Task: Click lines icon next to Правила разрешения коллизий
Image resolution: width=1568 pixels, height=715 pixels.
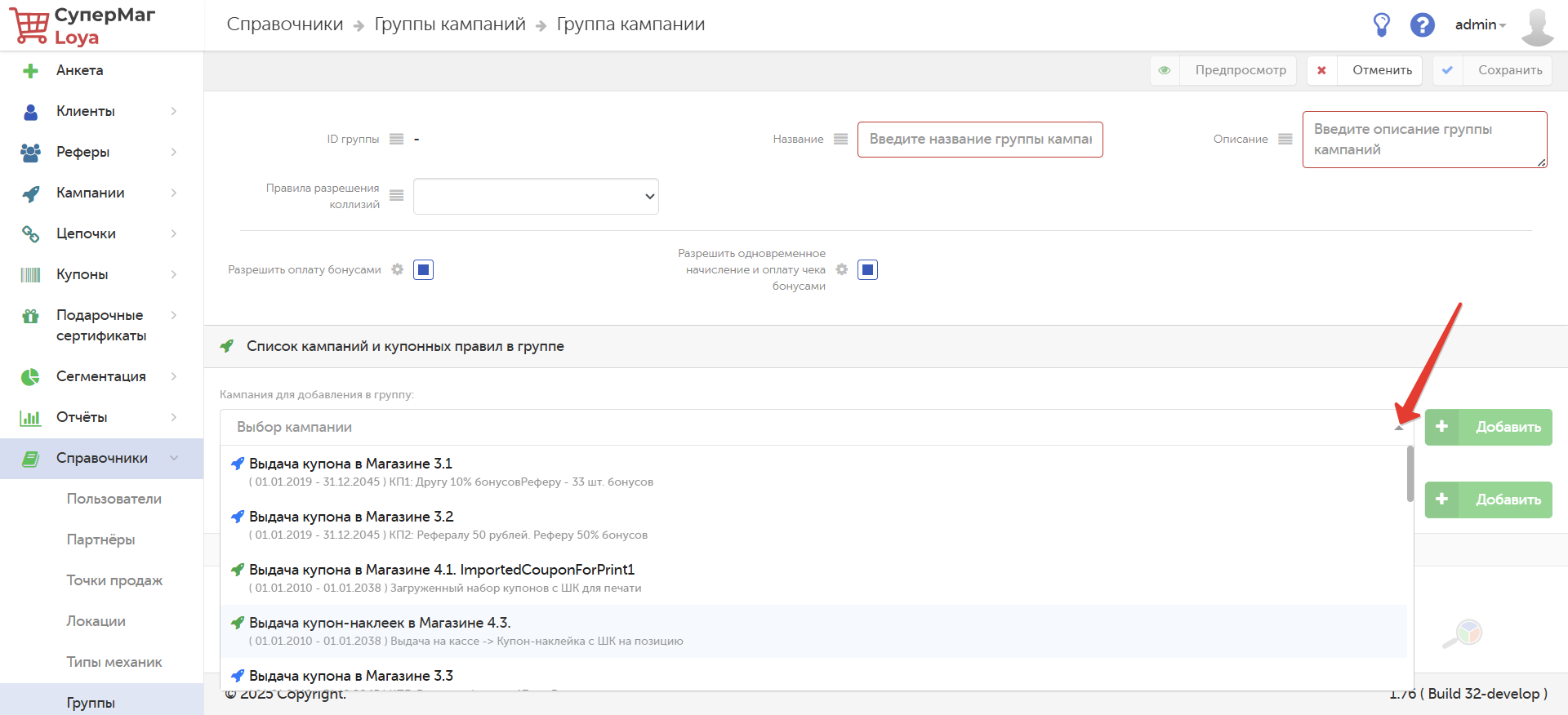Action: pyautogui.click(x=397, y=196)
